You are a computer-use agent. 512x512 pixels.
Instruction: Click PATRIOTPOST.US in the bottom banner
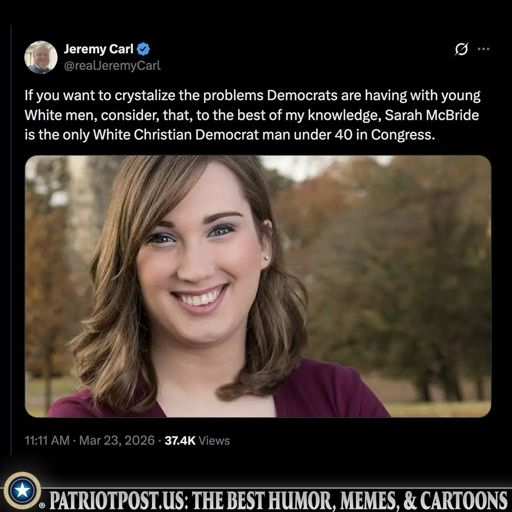pyautogui.click(x=119, y=500)
